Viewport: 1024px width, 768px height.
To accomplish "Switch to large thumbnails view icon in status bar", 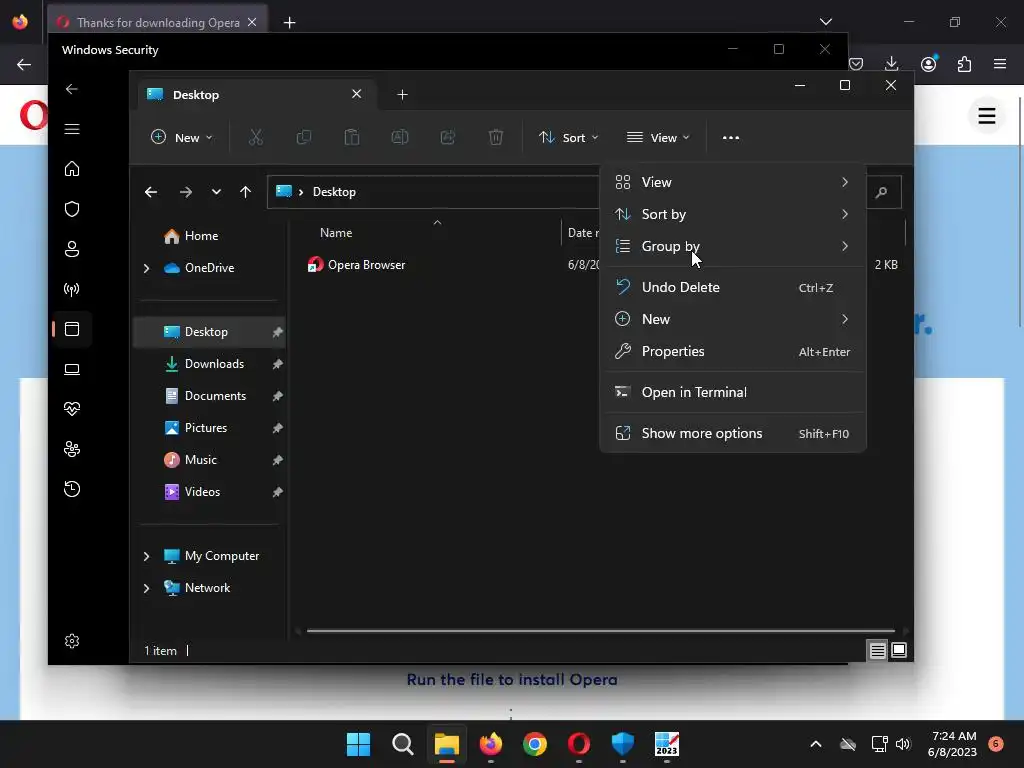I will 899,650.
